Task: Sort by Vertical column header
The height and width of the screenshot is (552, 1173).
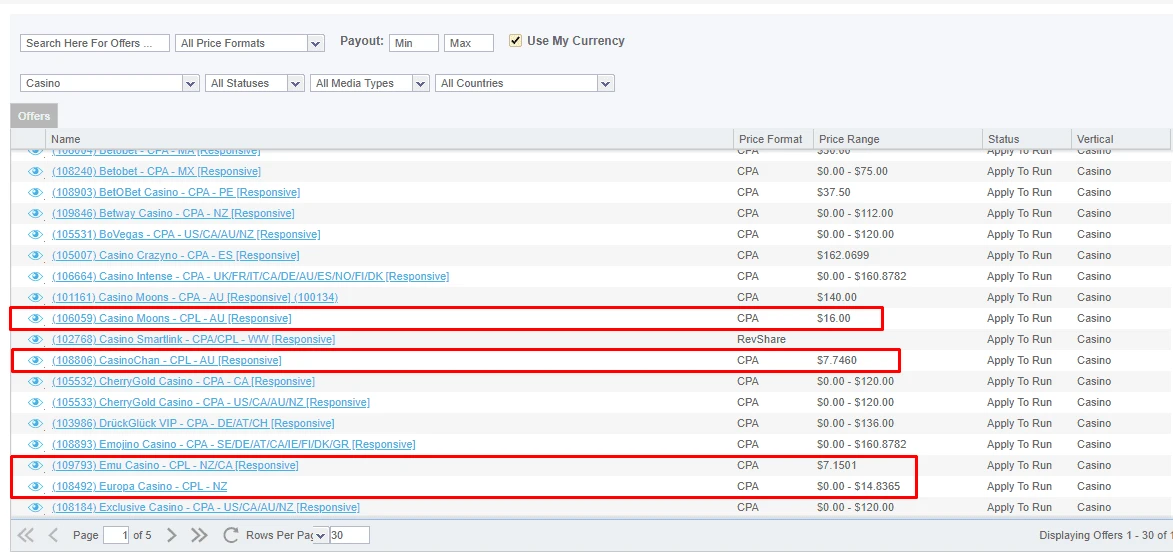Action: pyautogui.click(x=1121, y=139)
